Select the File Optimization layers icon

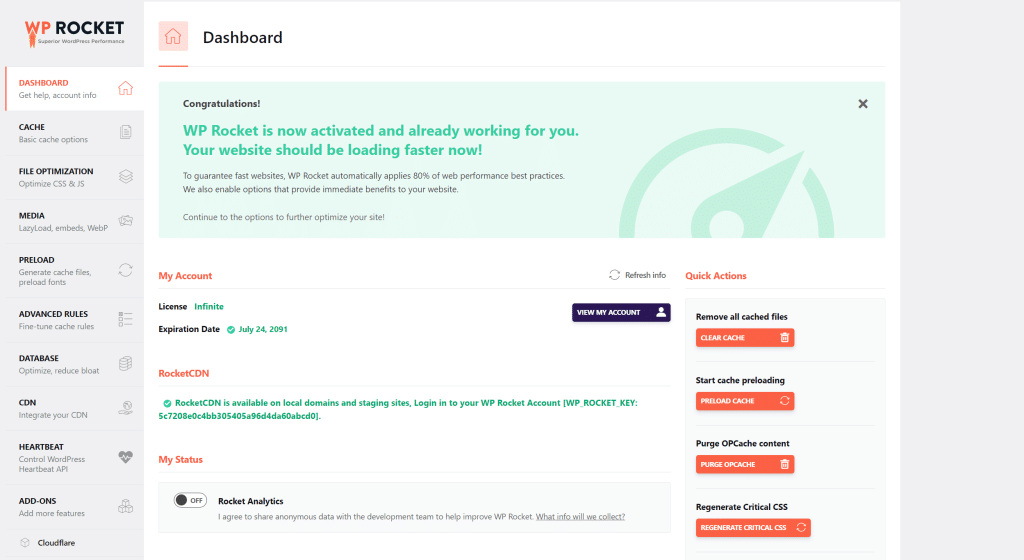point(125,176)
